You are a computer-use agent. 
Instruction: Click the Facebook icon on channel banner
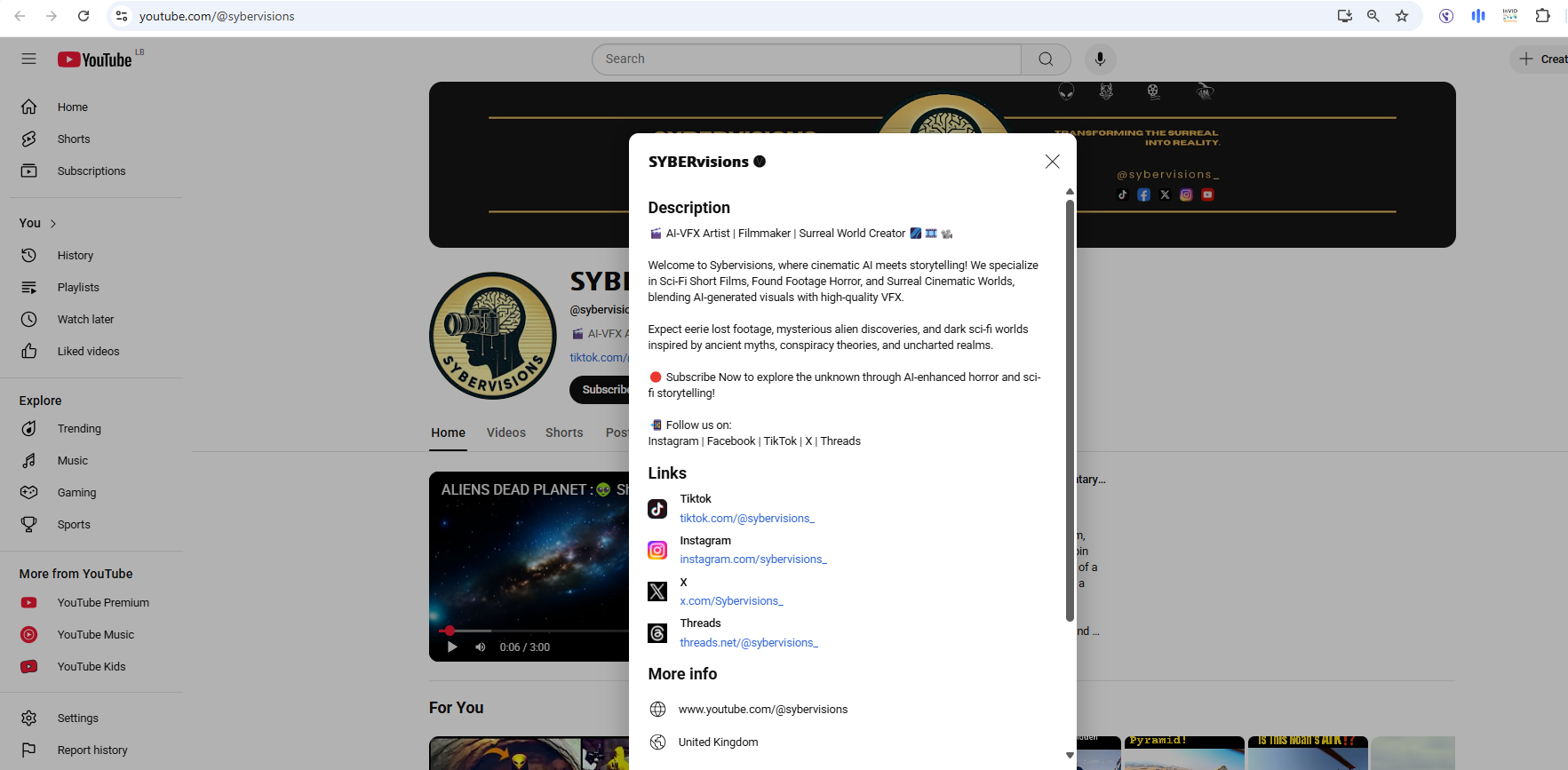coord(1143,194)
